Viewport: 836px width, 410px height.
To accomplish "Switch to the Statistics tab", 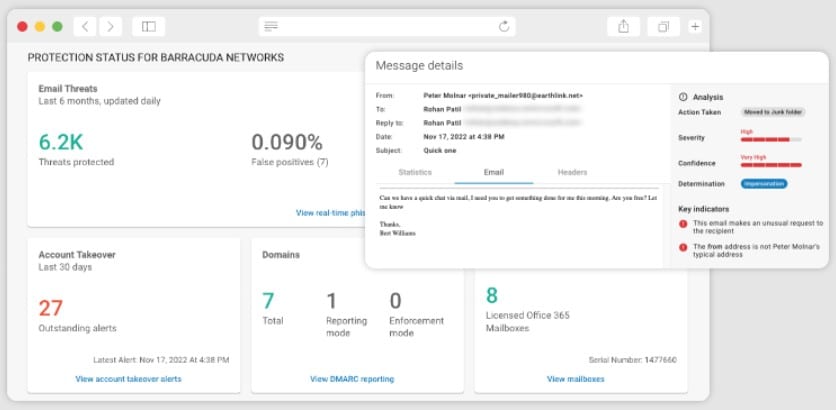I will pyautogui.click(x=415, y=172).
